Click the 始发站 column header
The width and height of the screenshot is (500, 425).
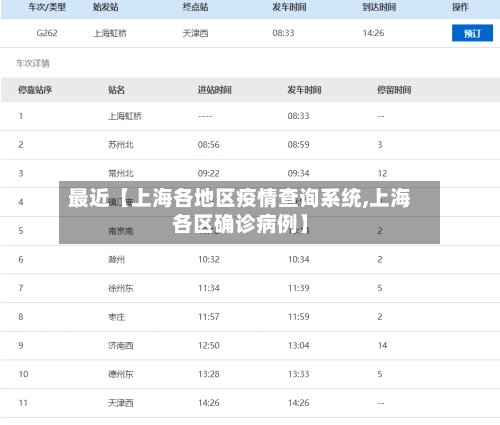pyautogui.click(x=106, y=7)
